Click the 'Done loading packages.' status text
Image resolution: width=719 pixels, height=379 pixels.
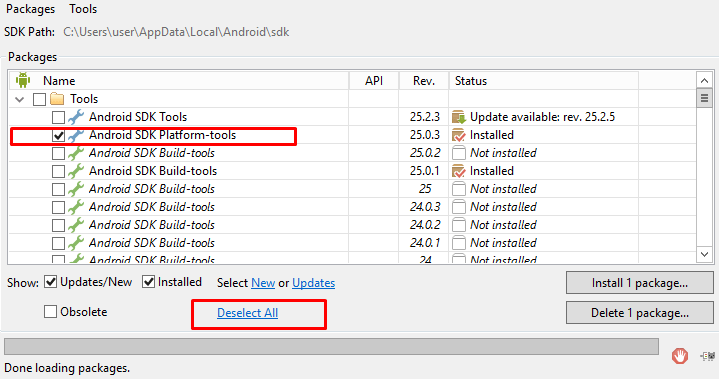[67, 368]
